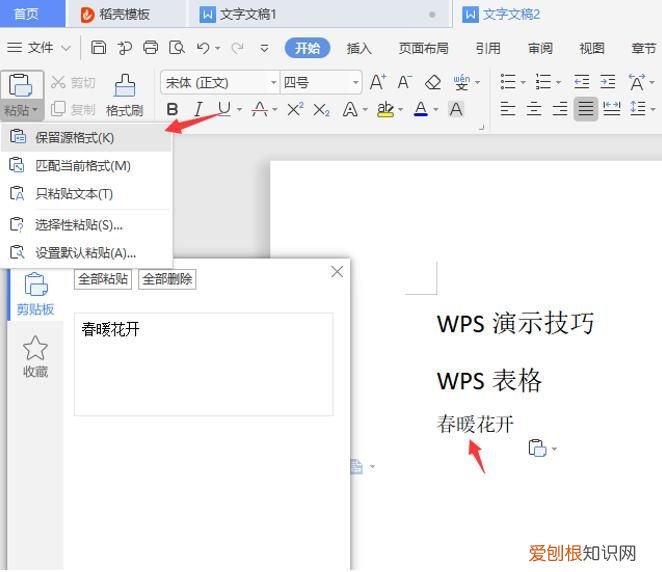The height and width of the screenshot is (572, 662).
Task: Click the Print icon
Action: coord(150,48)
